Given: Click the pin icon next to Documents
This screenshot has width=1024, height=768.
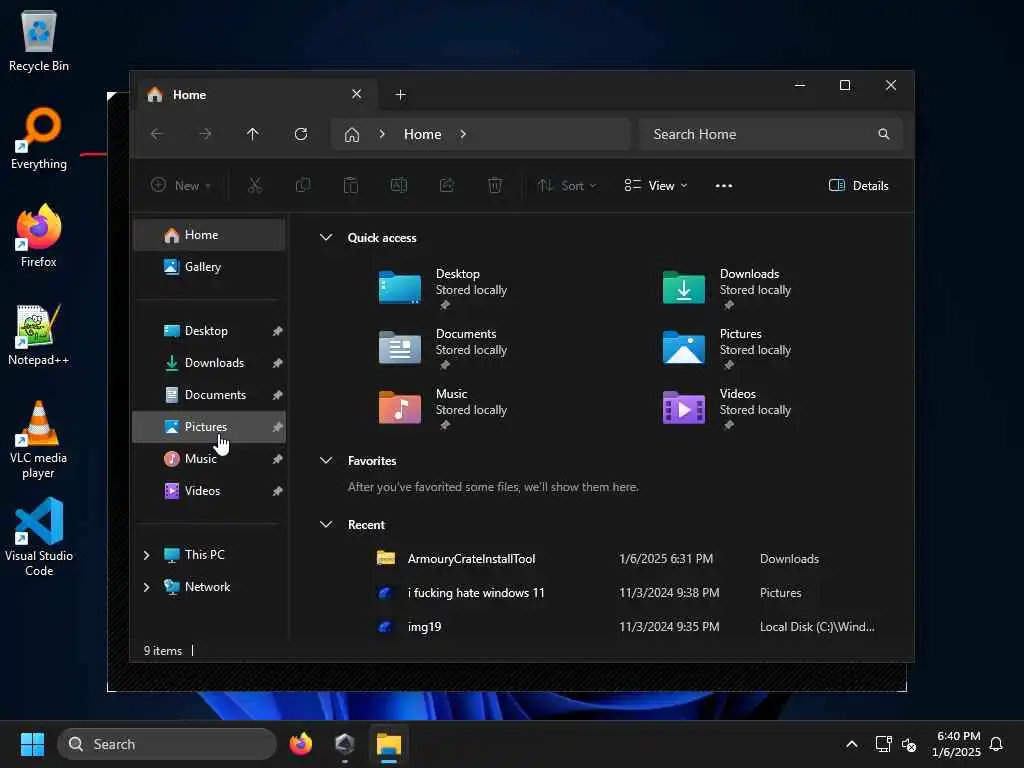Looking at the screenshot, I should 278,395.
